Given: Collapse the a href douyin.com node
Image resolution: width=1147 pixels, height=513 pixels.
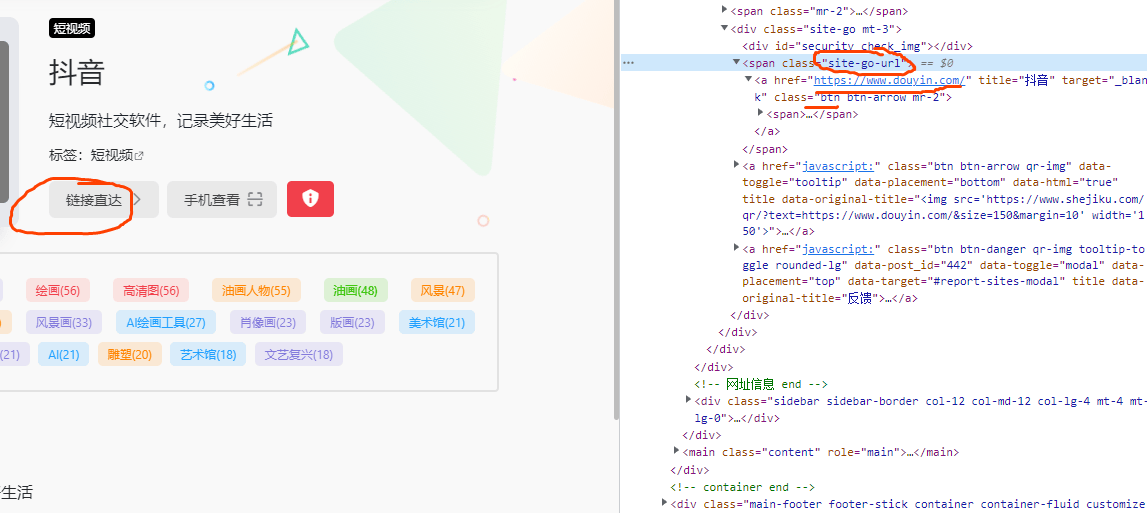Looking at the screenshot, I should pyautogui.click(x=748, y=80).
